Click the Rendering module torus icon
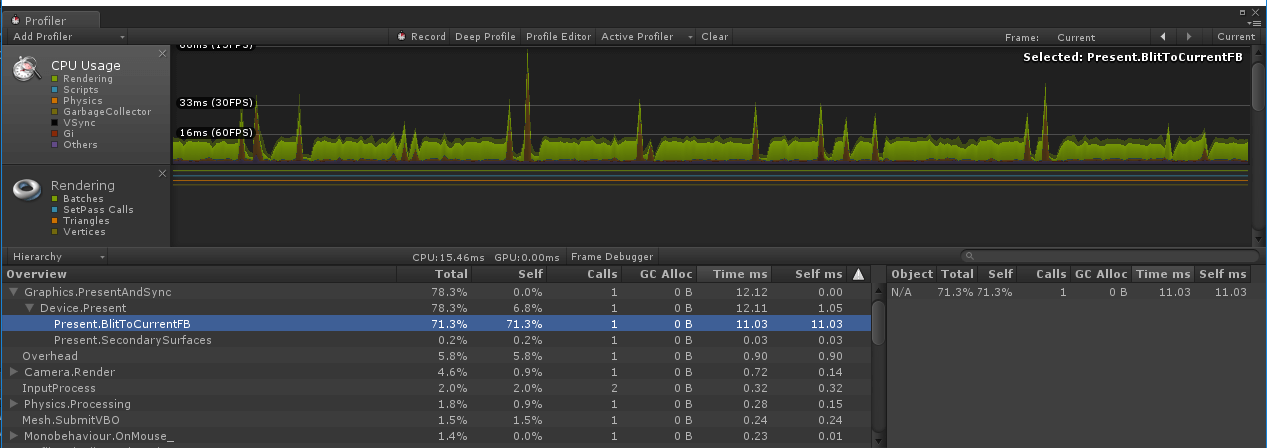 click(27, 189)
